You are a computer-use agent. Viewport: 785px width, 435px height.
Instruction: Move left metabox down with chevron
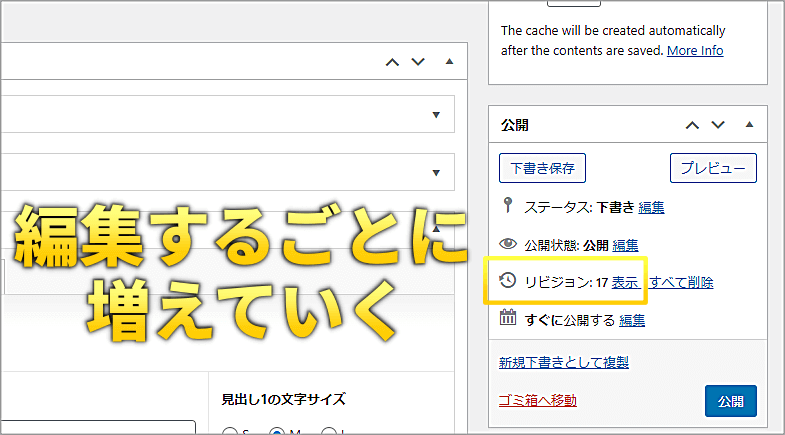pyautogui.click(x=418, y=62)
